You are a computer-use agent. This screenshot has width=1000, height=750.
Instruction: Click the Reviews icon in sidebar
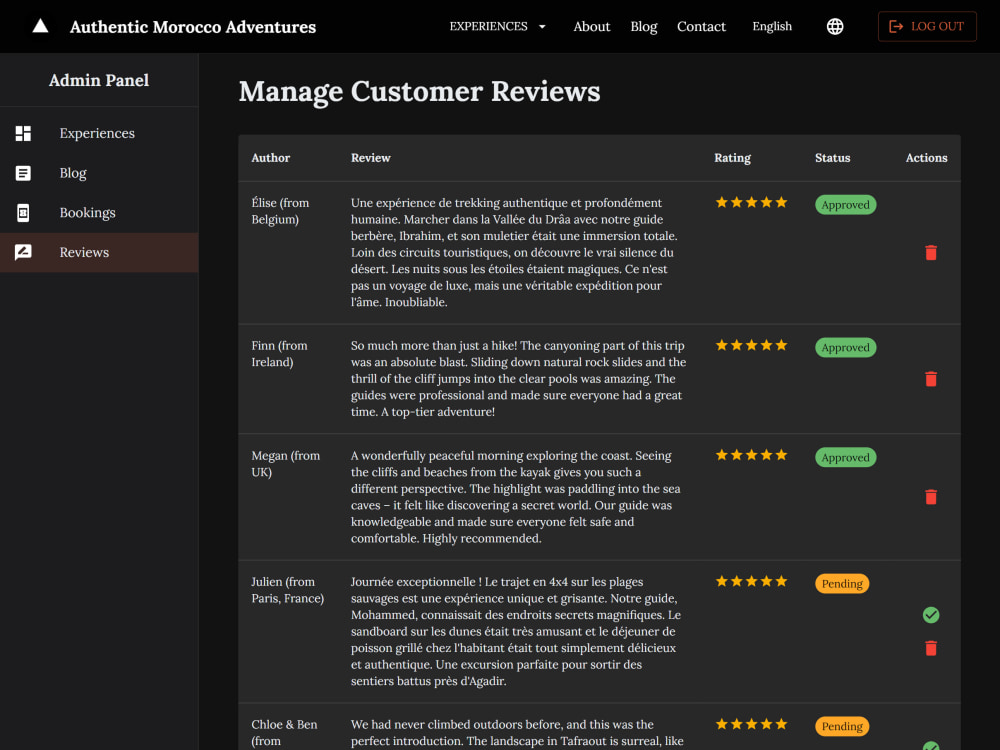click(x=23, y=252)
